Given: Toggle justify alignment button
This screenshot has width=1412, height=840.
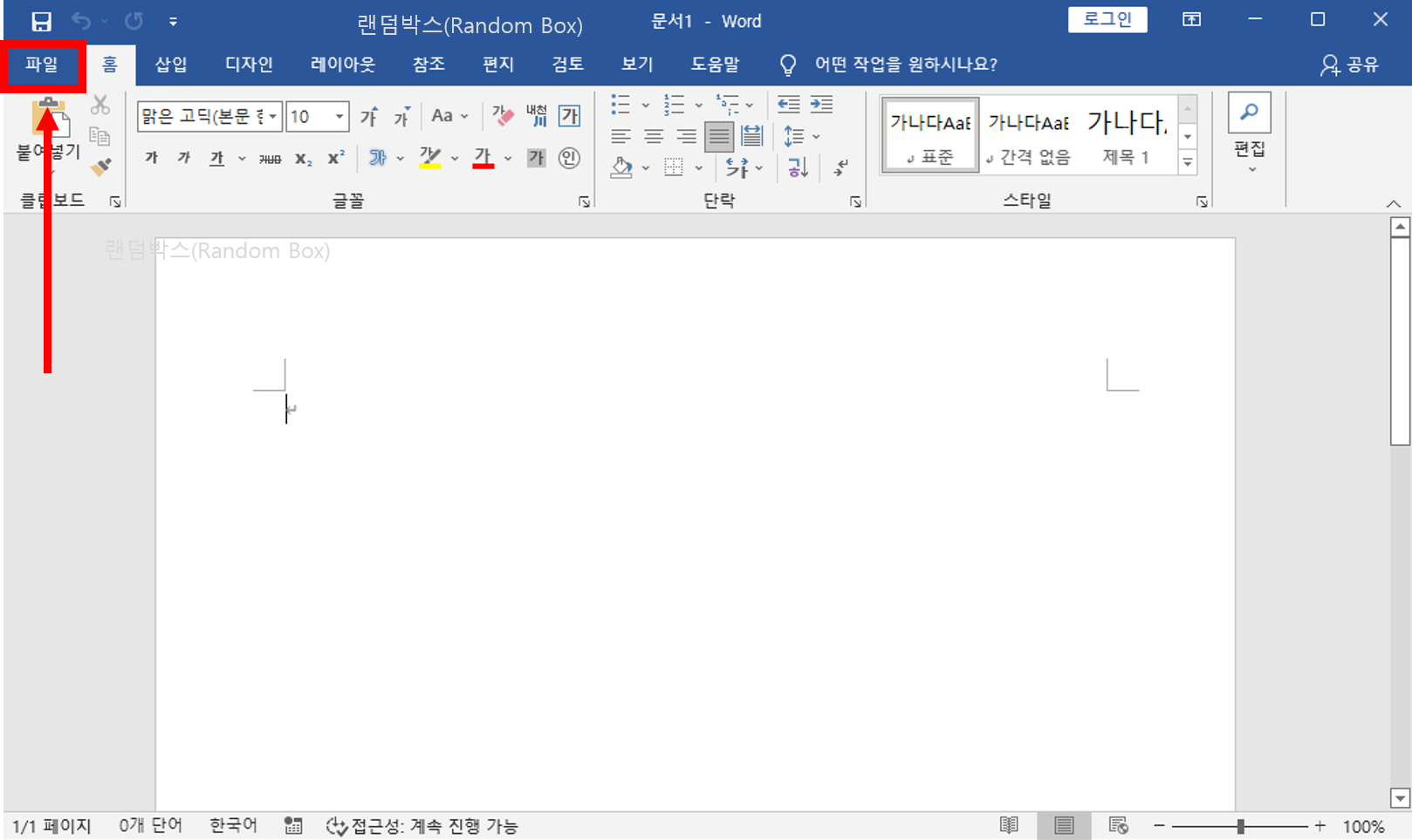Looking at the screenshot, I should tap(719, 136).
